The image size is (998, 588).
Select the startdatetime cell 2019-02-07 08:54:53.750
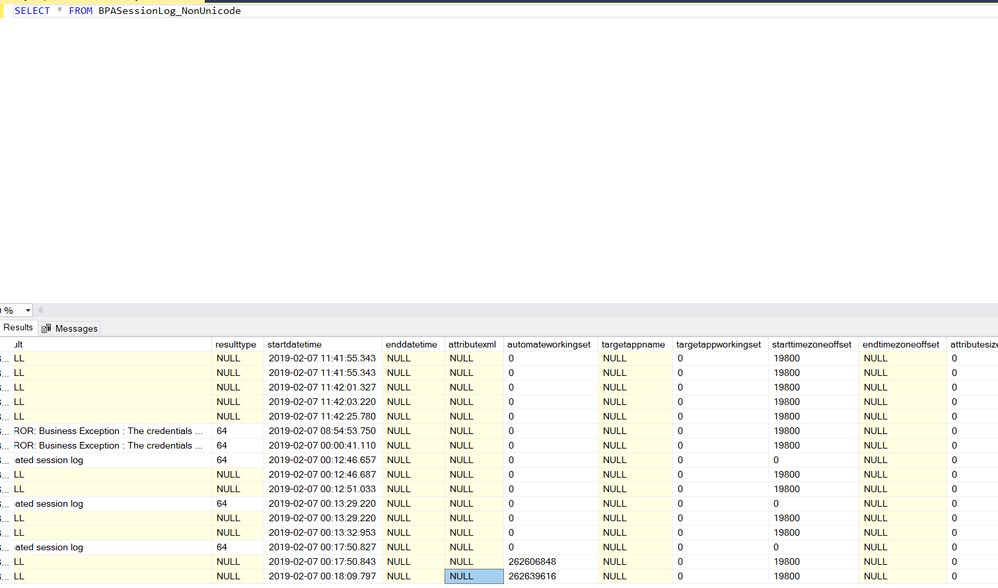point(322,431)
